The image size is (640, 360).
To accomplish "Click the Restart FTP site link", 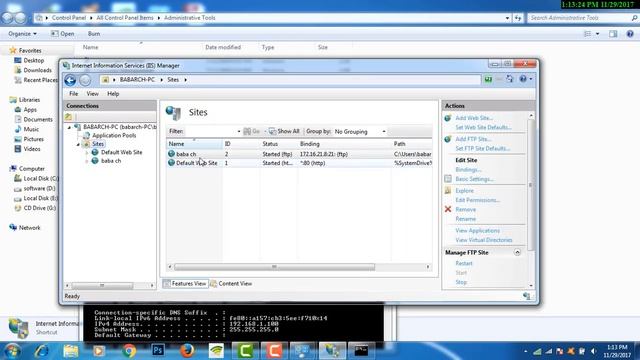I will pos(464,263).
